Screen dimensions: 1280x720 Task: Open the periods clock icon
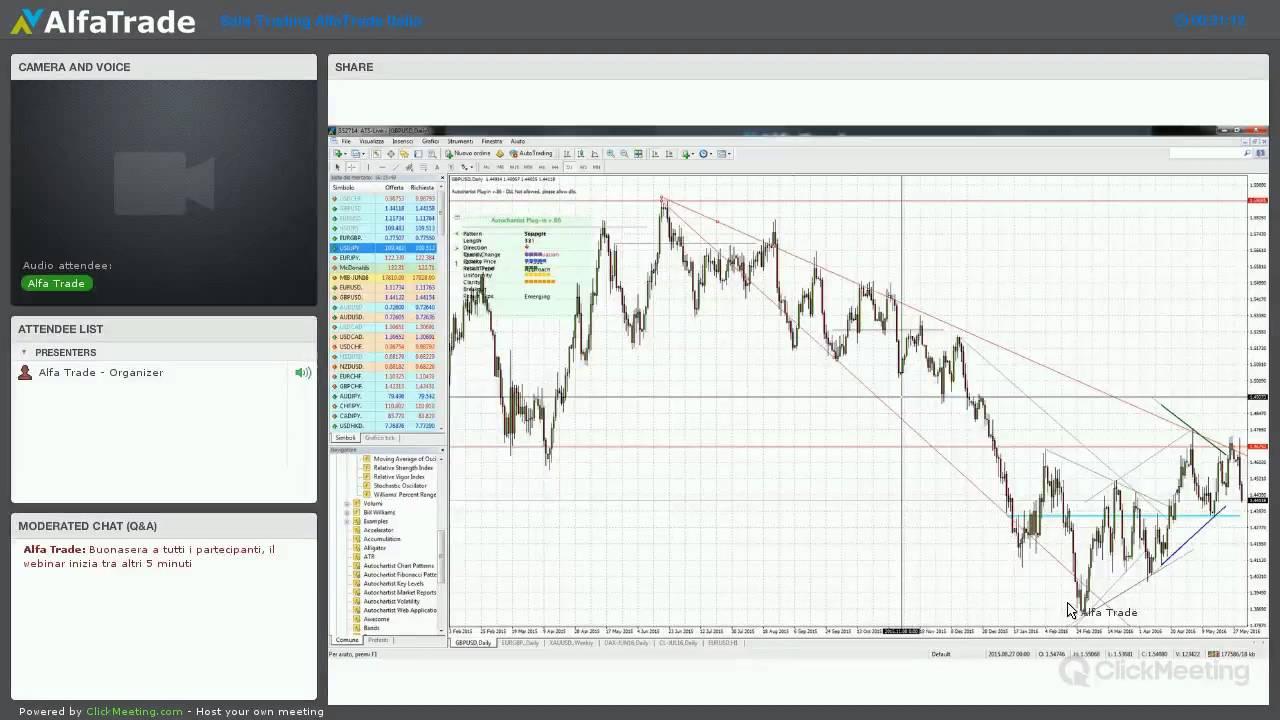coord(703,154)
